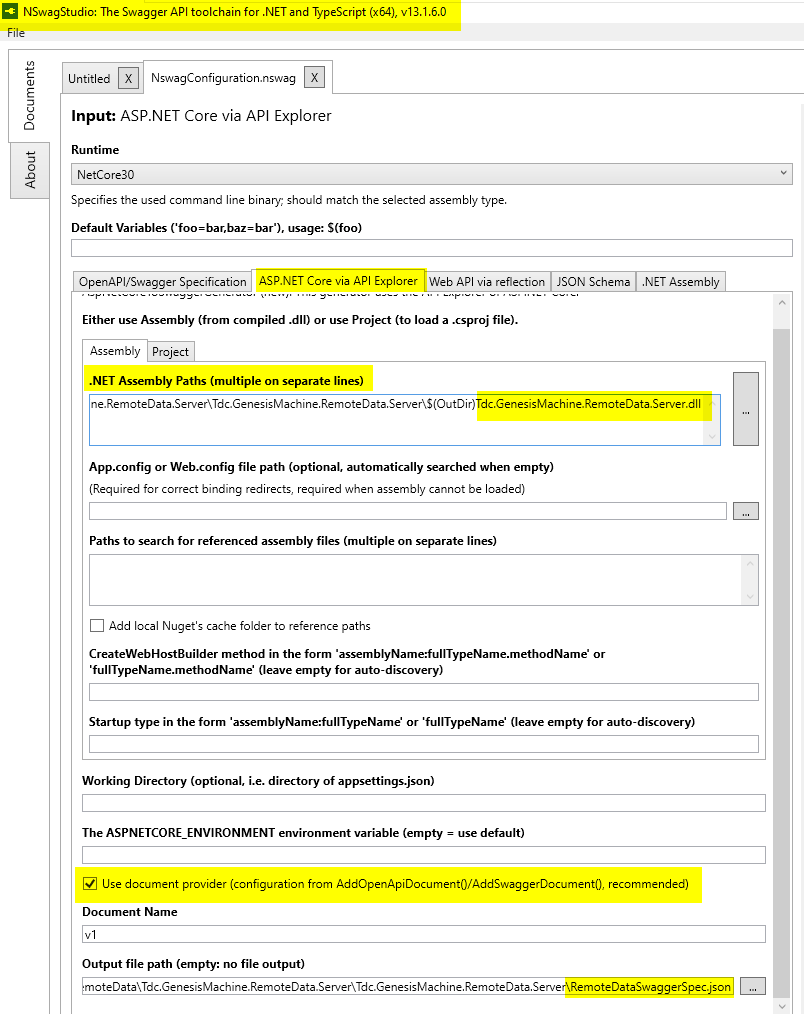This screenshot has width=804, height=1014.
Task: Switch to the Documents side tab
Action: 29,96
